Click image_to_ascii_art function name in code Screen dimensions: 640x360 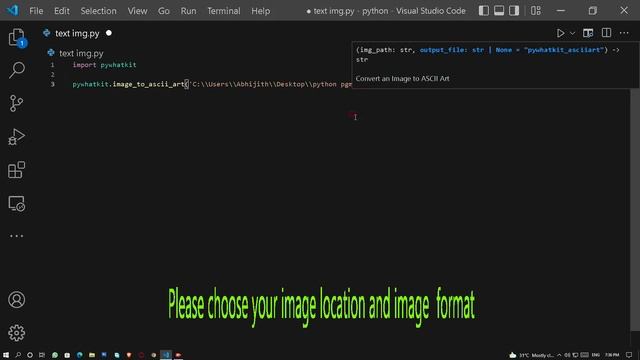pyautogui.click(x=148, y=84)
